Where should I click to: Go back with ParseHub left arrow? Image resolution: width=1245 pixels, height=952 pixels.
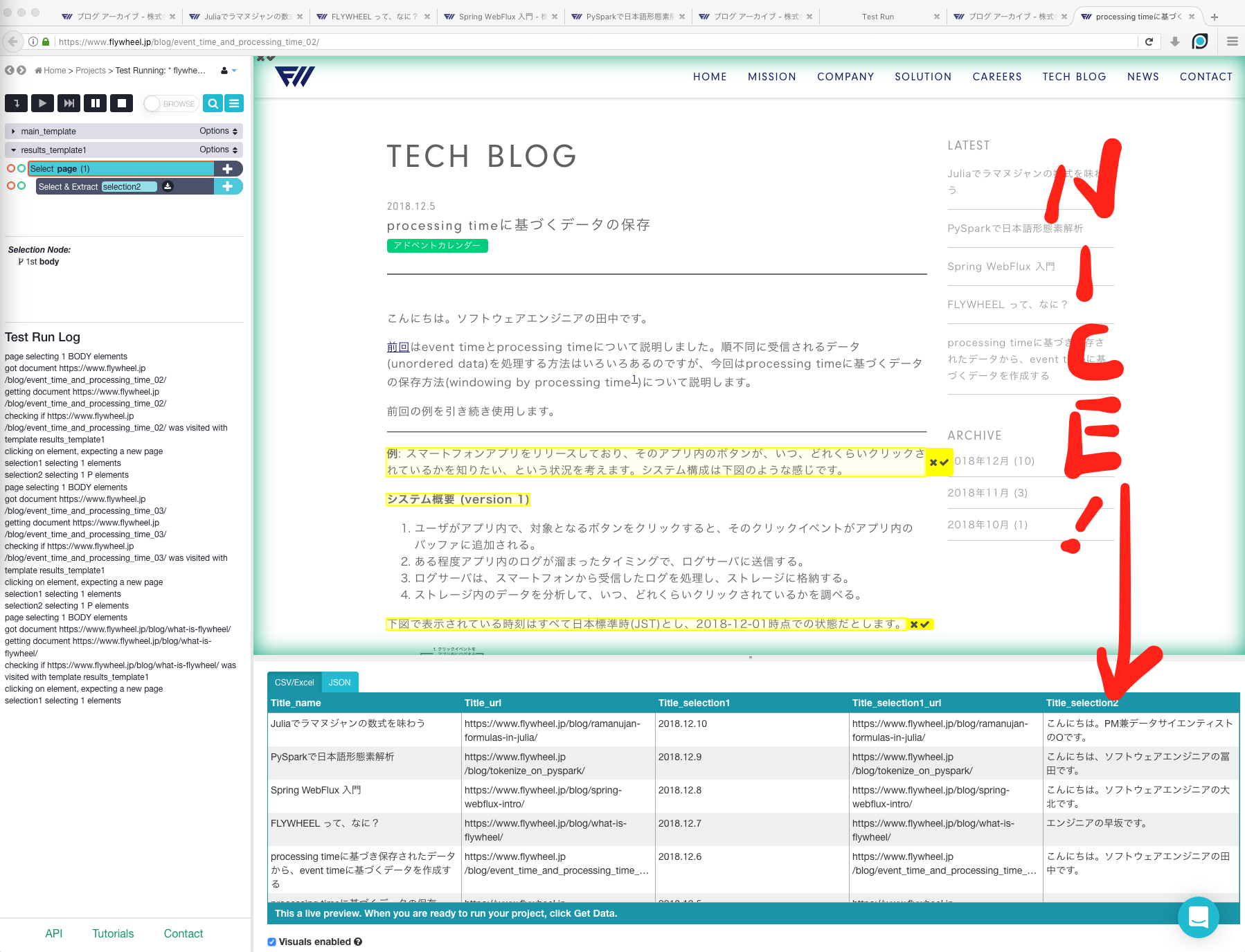(x=10, y=70)
